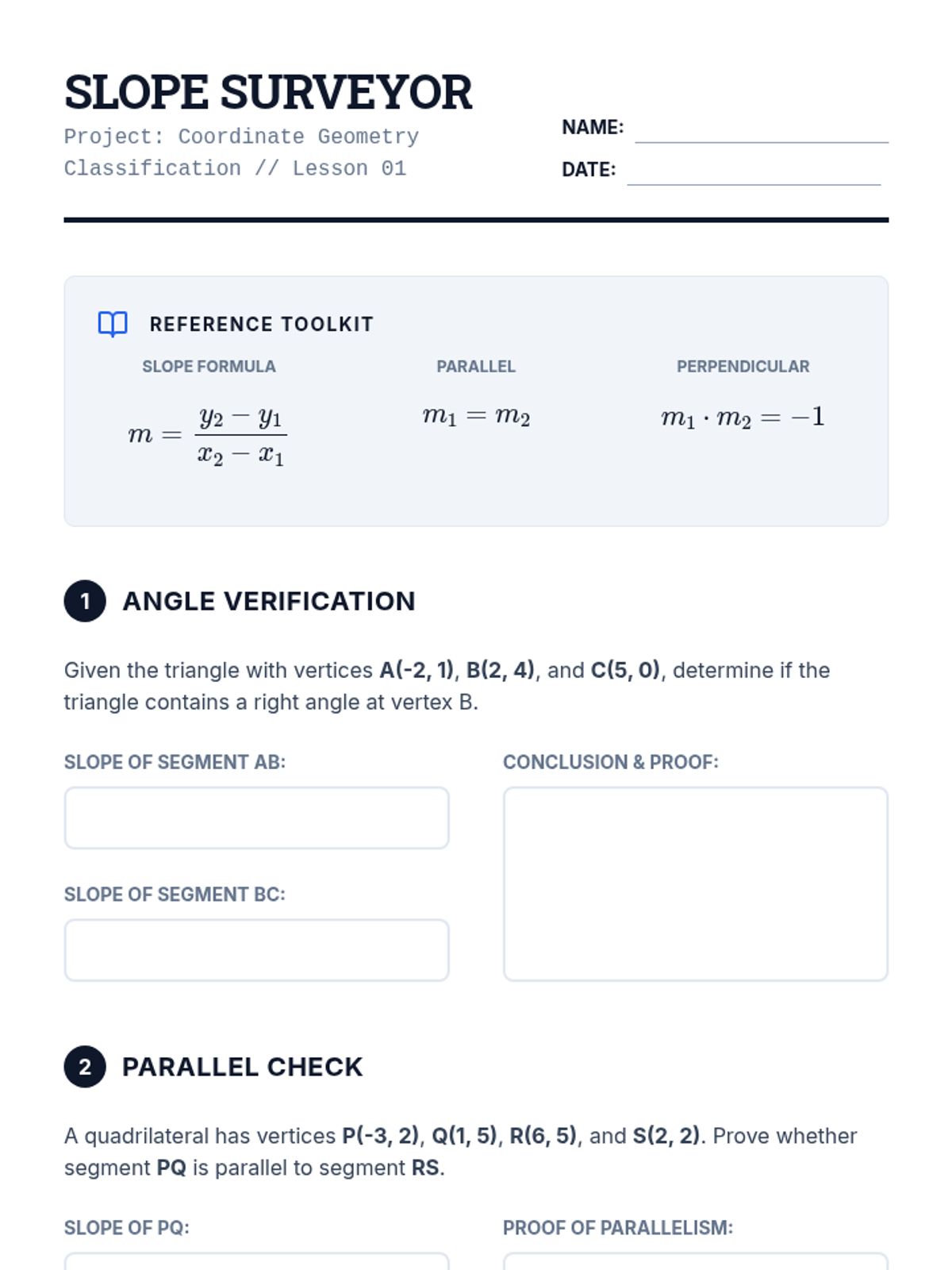Click the Reference Toolkit heading text
This screenshot has width=952, height=1270.
click(x=262, y=324)
